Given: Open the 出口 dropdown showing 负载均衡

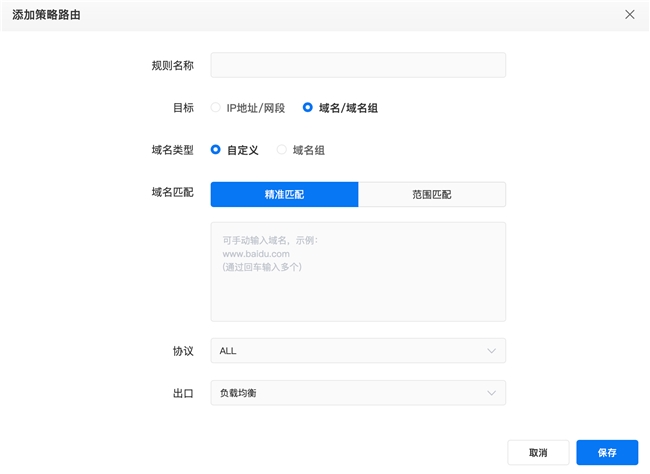Looking at the screenshot, I should [x=350, y=393].
